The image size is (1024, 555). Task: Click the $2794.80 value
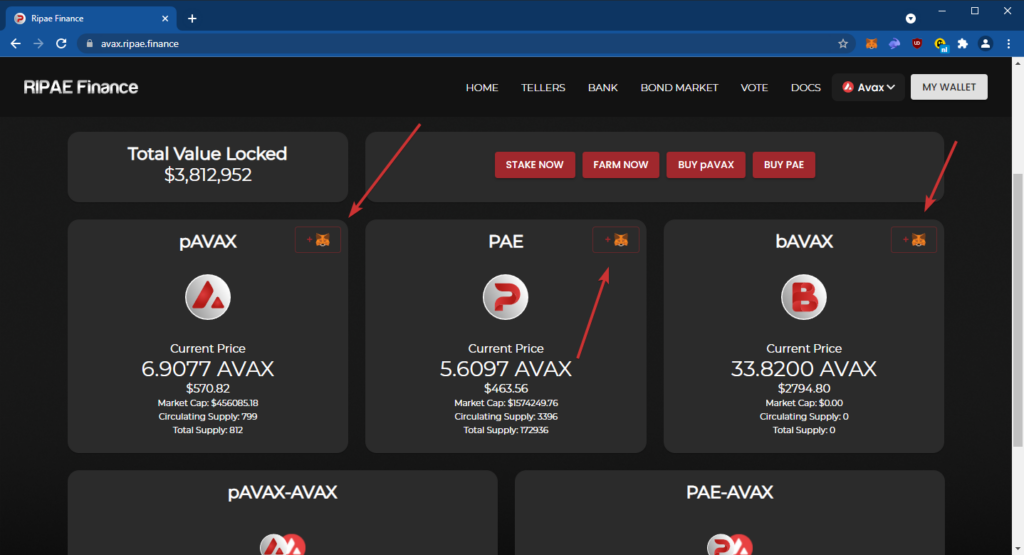pos(804,388)
